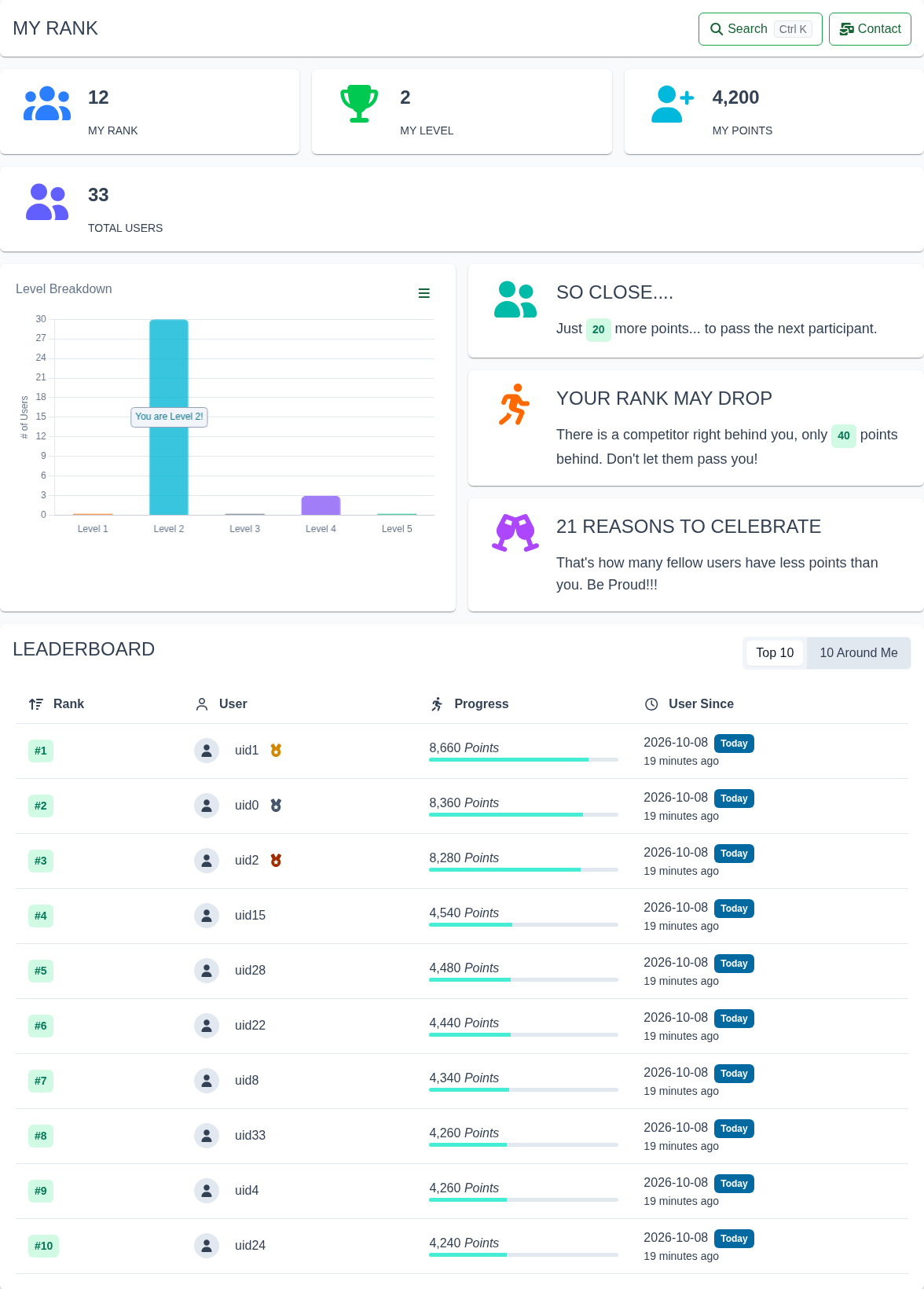Viewport: 924px width, 1289px height.
Task: Click the 8,280 Points text
Action: point(464,858)
